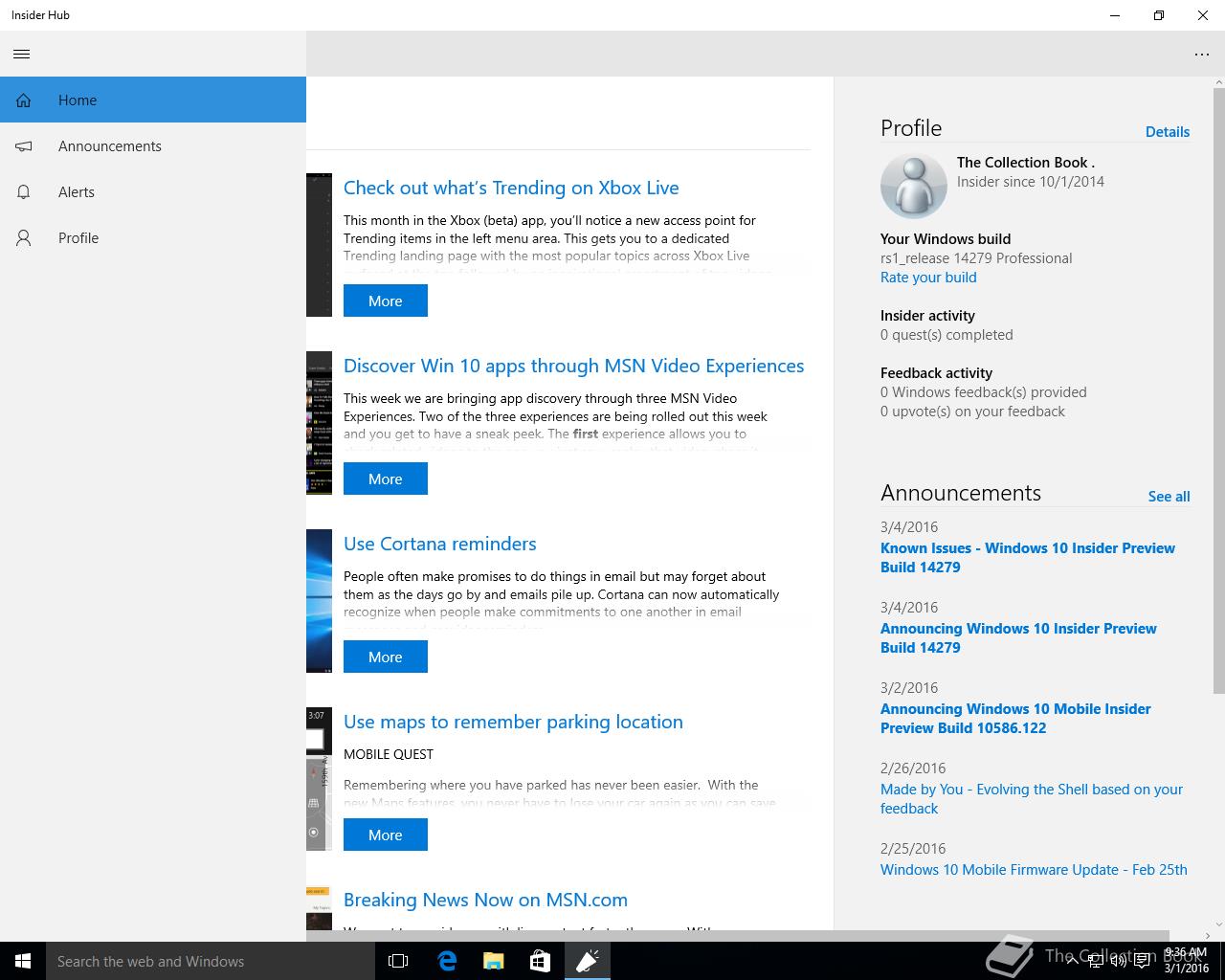Open profile Details link
The width and height of the screenshot is (1225, 980).
pyautogui.click(x=1168, y=132)
